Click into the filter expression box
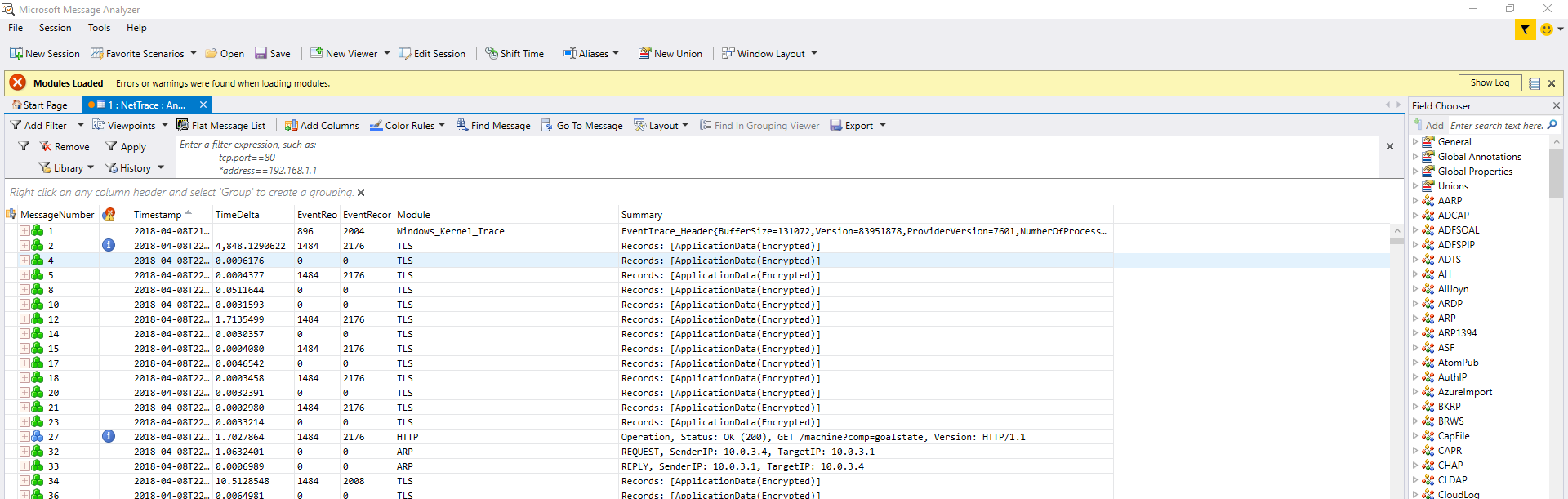The image size is (1568, 499). coord(777,157)
